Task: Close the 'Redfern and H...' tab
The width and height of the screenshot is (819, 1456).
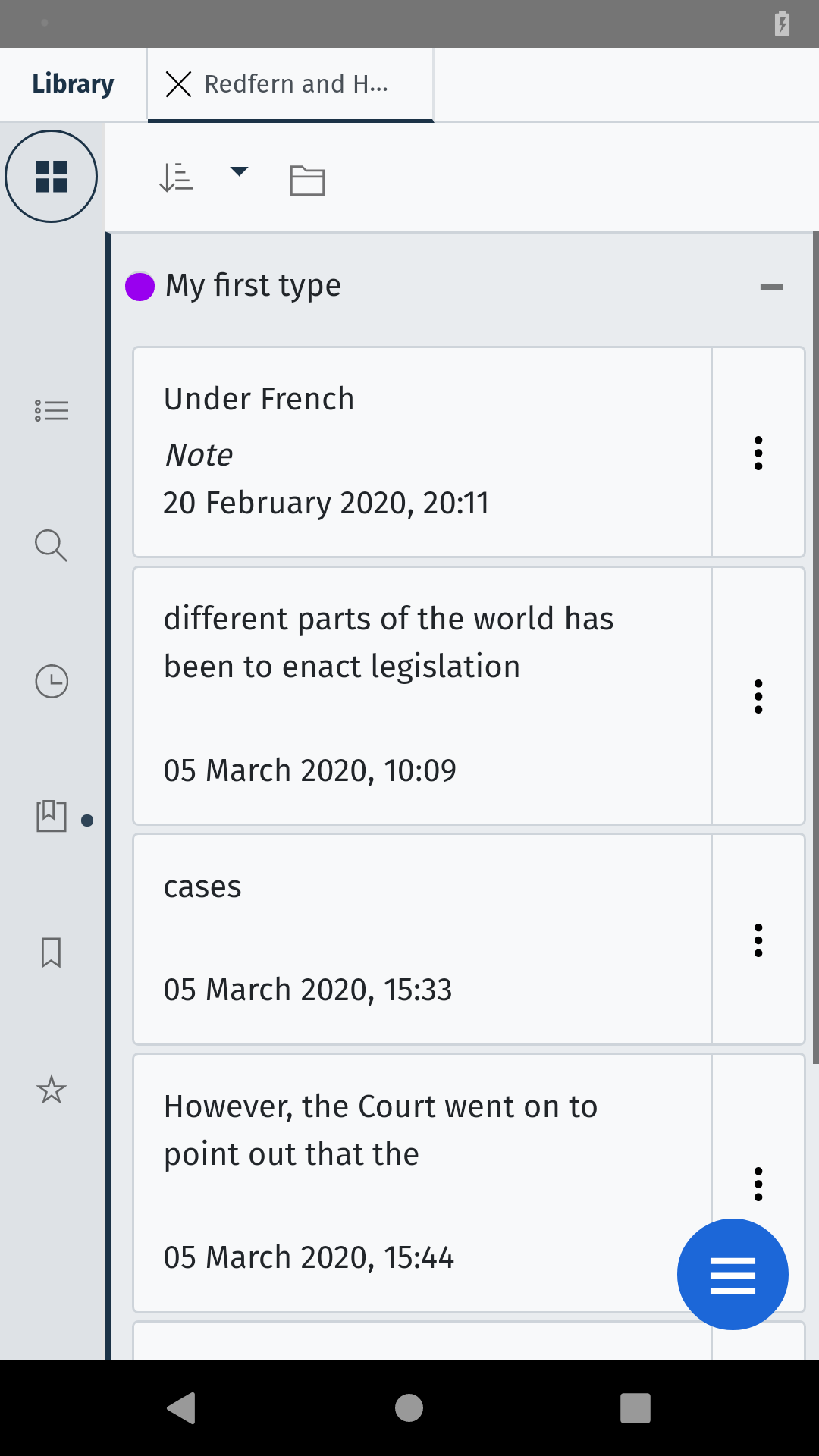Action: pos(178,83)
